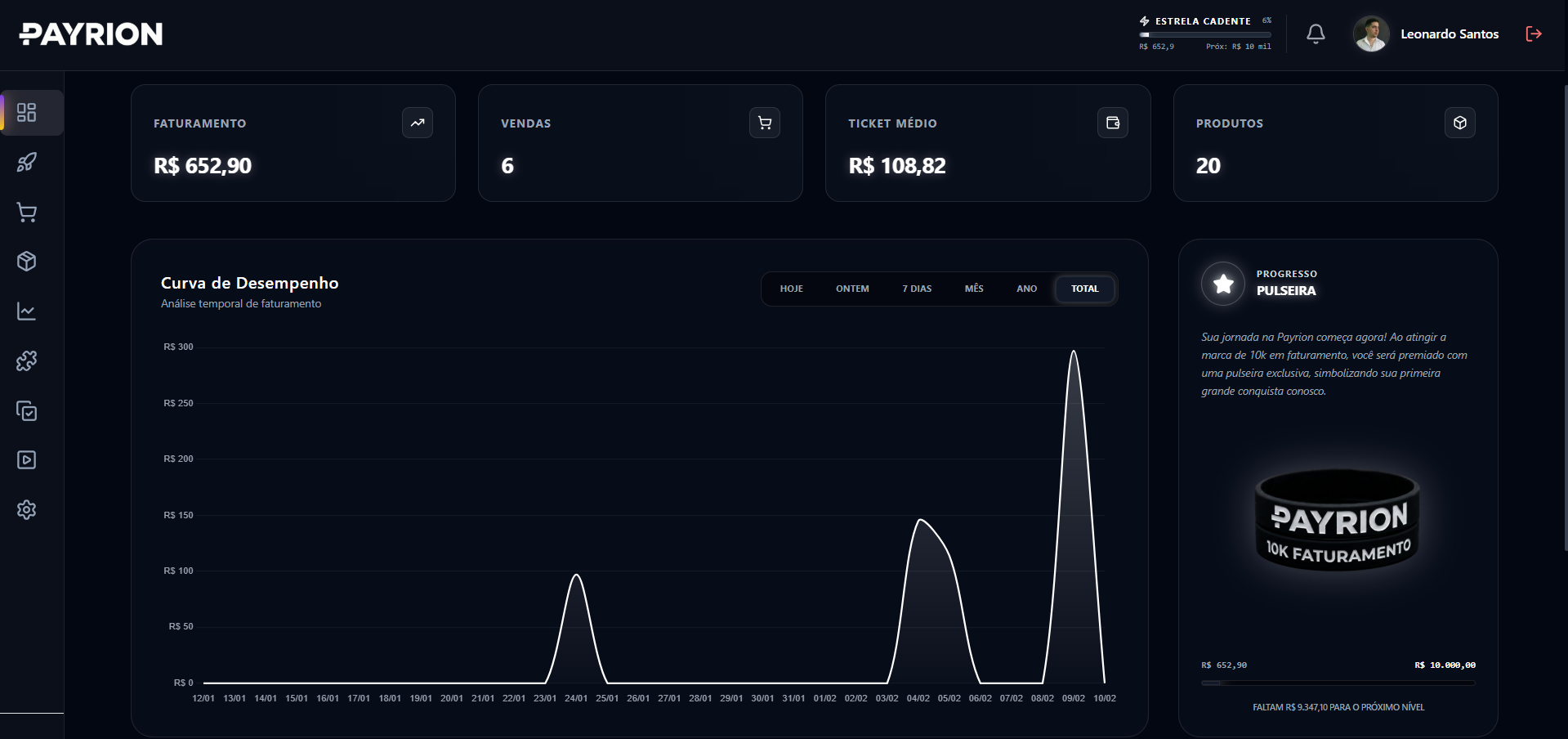Open Leonardo Santos profile avatar

(x=1371, y=34)
